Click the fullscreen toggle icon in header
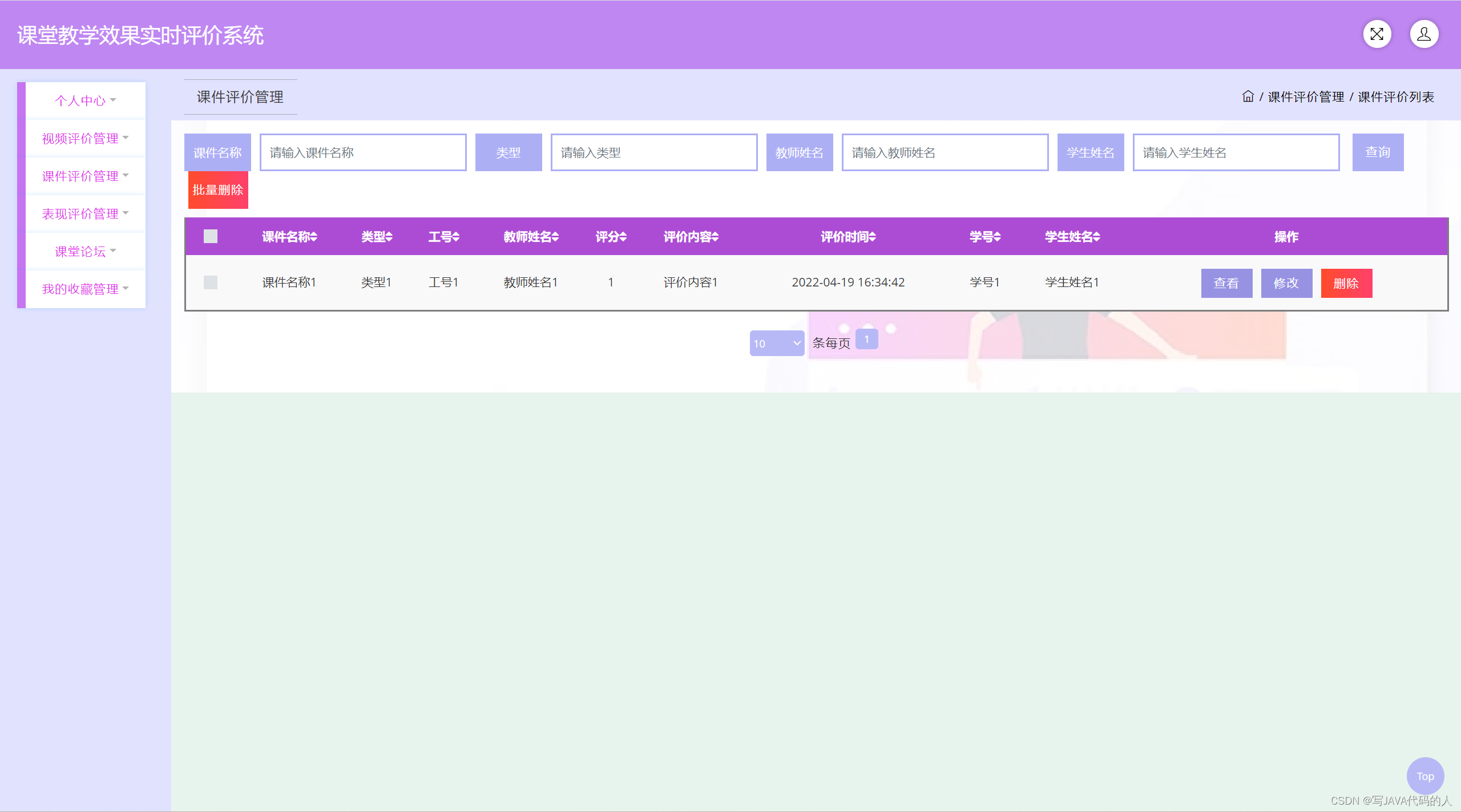 click(x=1377, y=34)
